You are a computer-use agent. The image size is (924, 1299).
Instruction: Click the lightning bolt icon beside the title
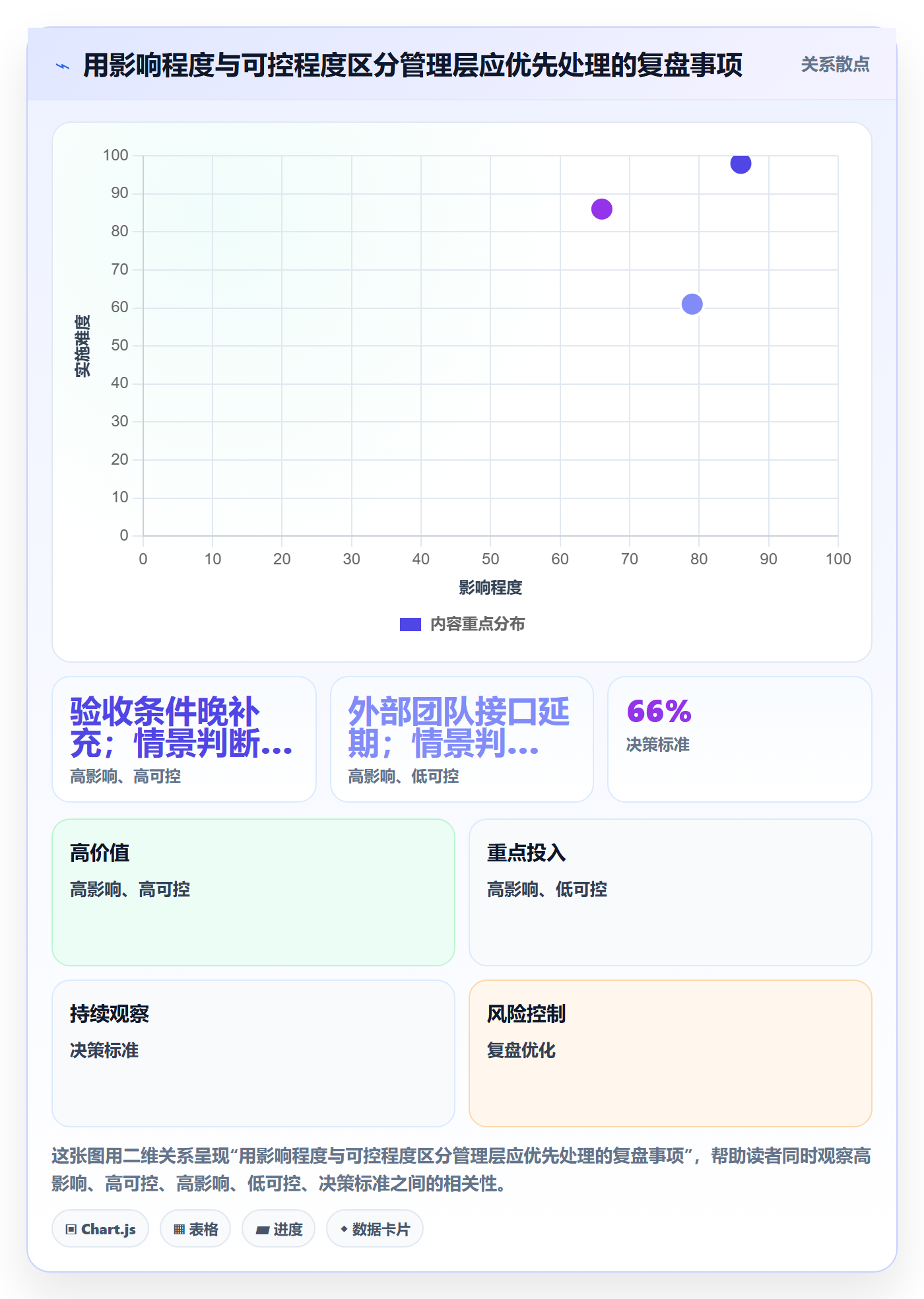[x=63, y=66]
